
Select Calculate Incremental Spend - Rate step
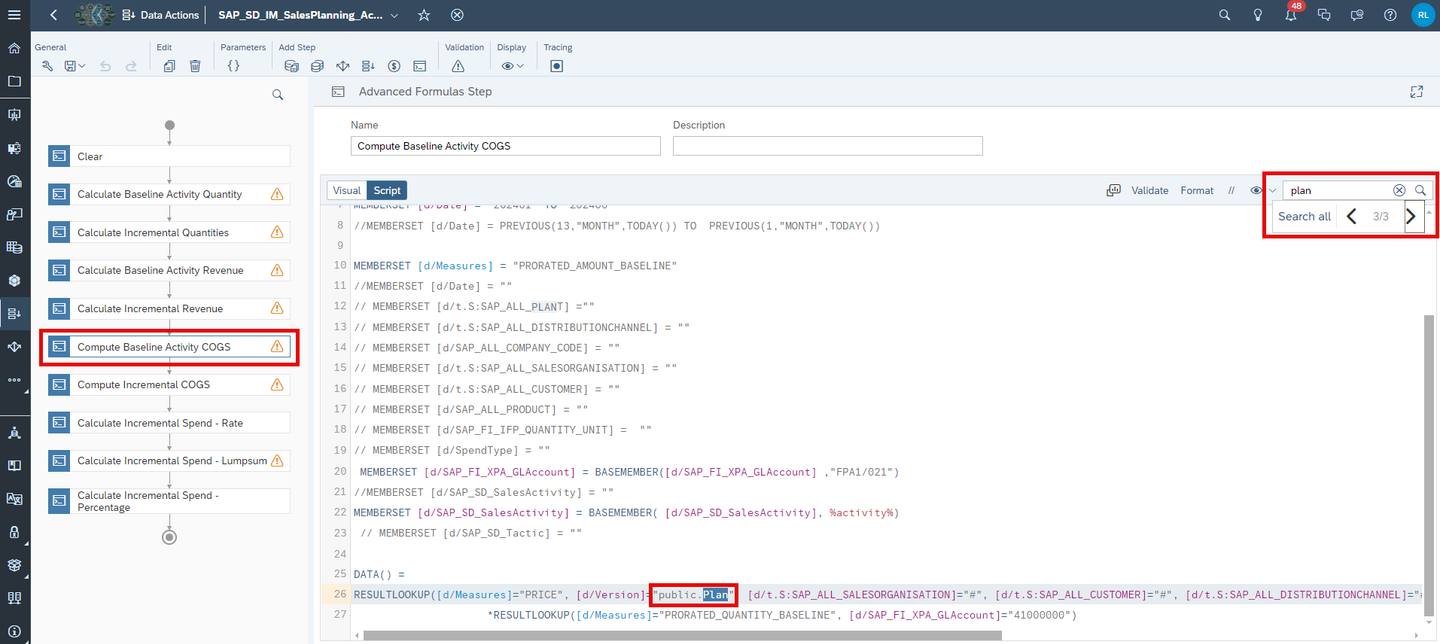point(169,422)
